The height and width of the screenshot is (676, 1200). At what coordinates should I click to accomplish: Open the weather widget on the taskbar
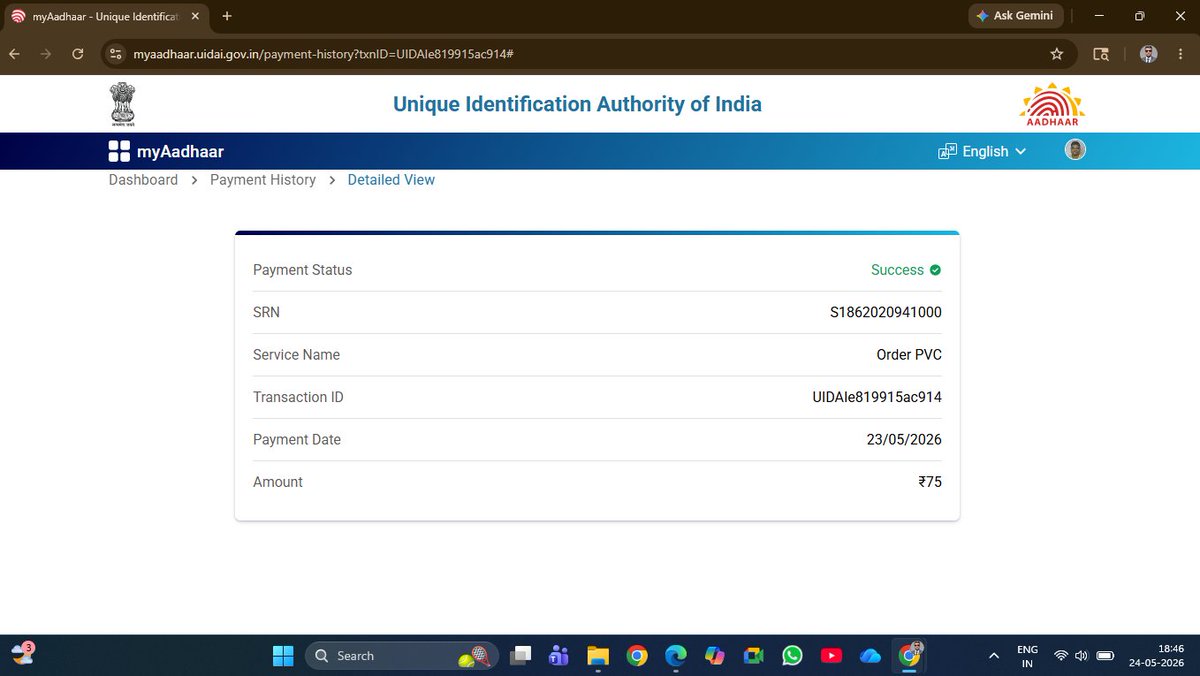click(x=24, y=654)
